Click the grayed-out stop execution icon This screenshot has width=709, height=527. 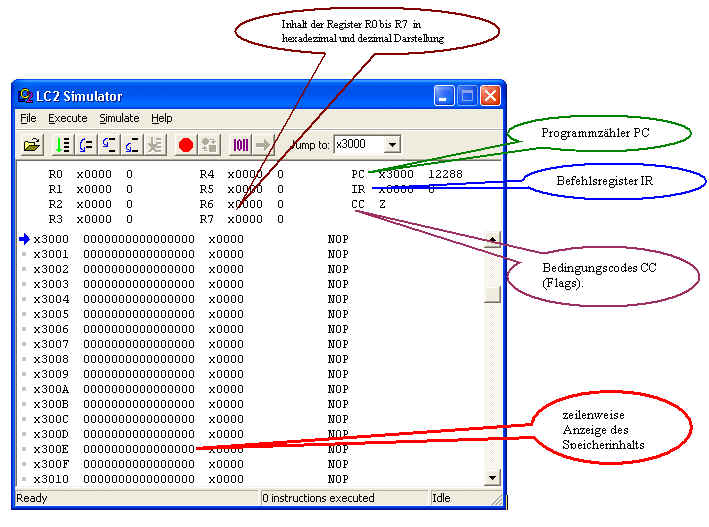(155, 145)
